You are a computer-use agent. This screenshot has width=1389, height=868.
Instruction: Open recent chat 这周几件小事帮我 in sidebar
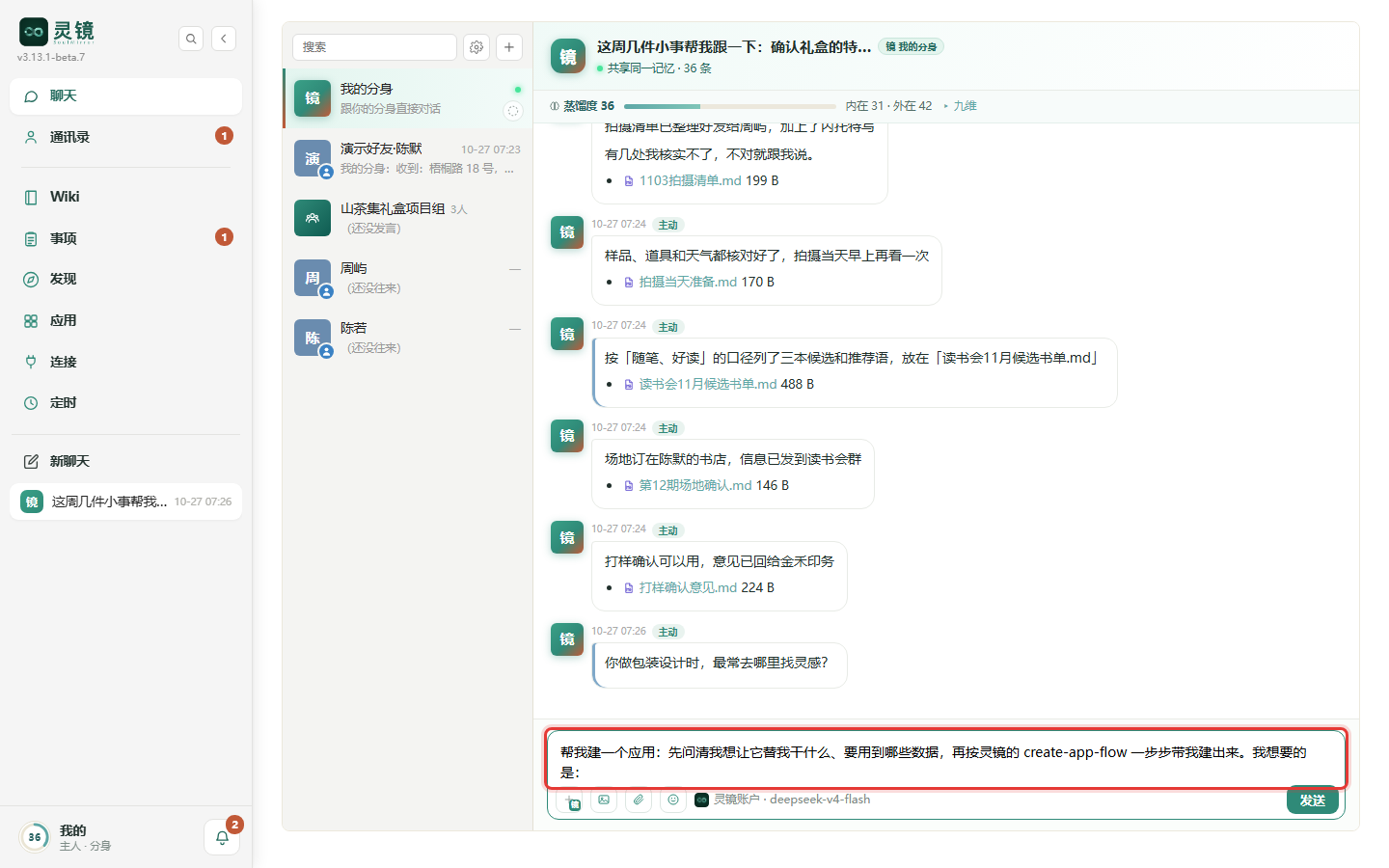tap(125, 502)
